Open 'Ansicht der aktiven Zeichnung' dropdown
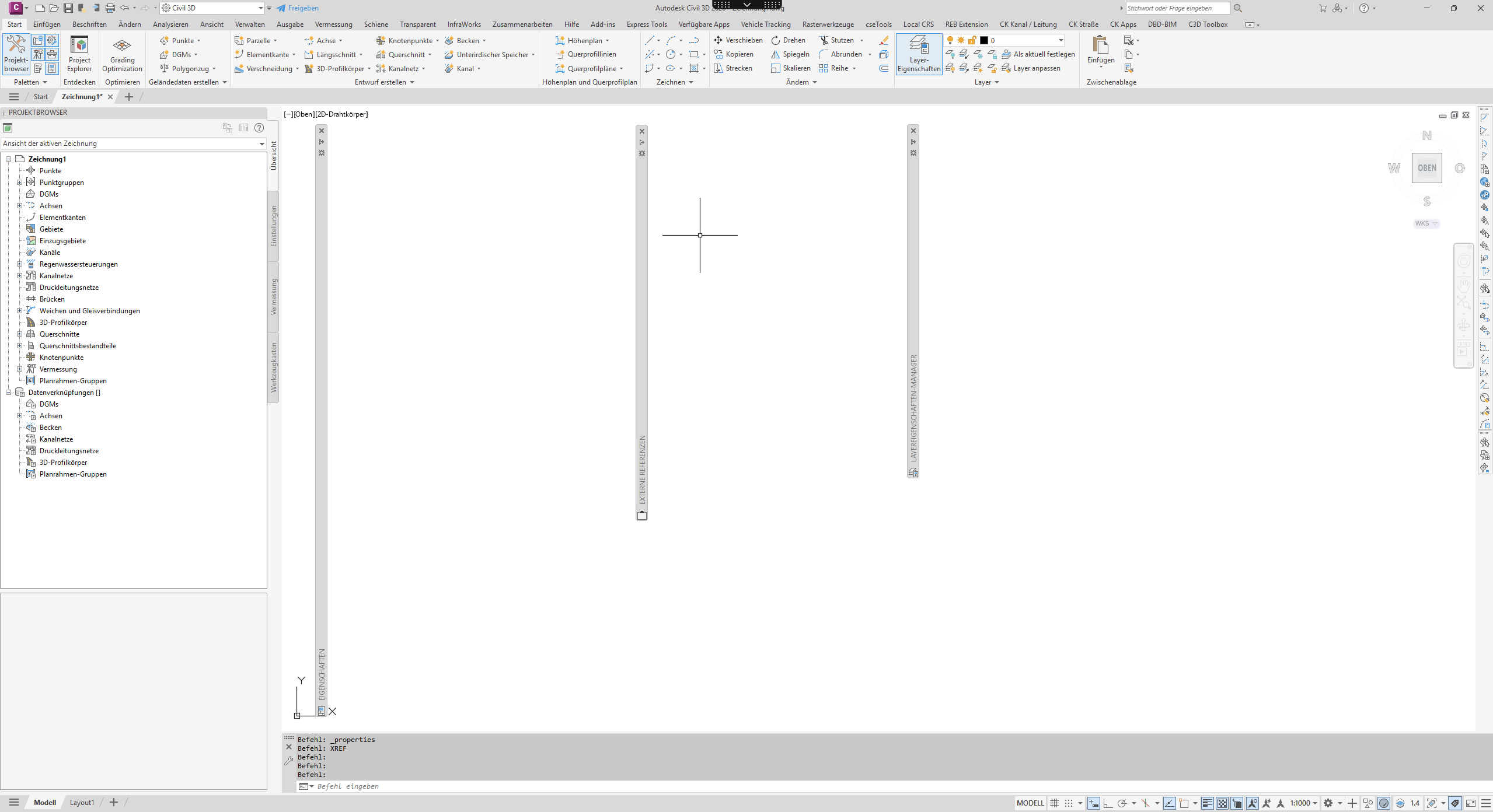Viewport: 1493px width, 812px height. (133, 143)
